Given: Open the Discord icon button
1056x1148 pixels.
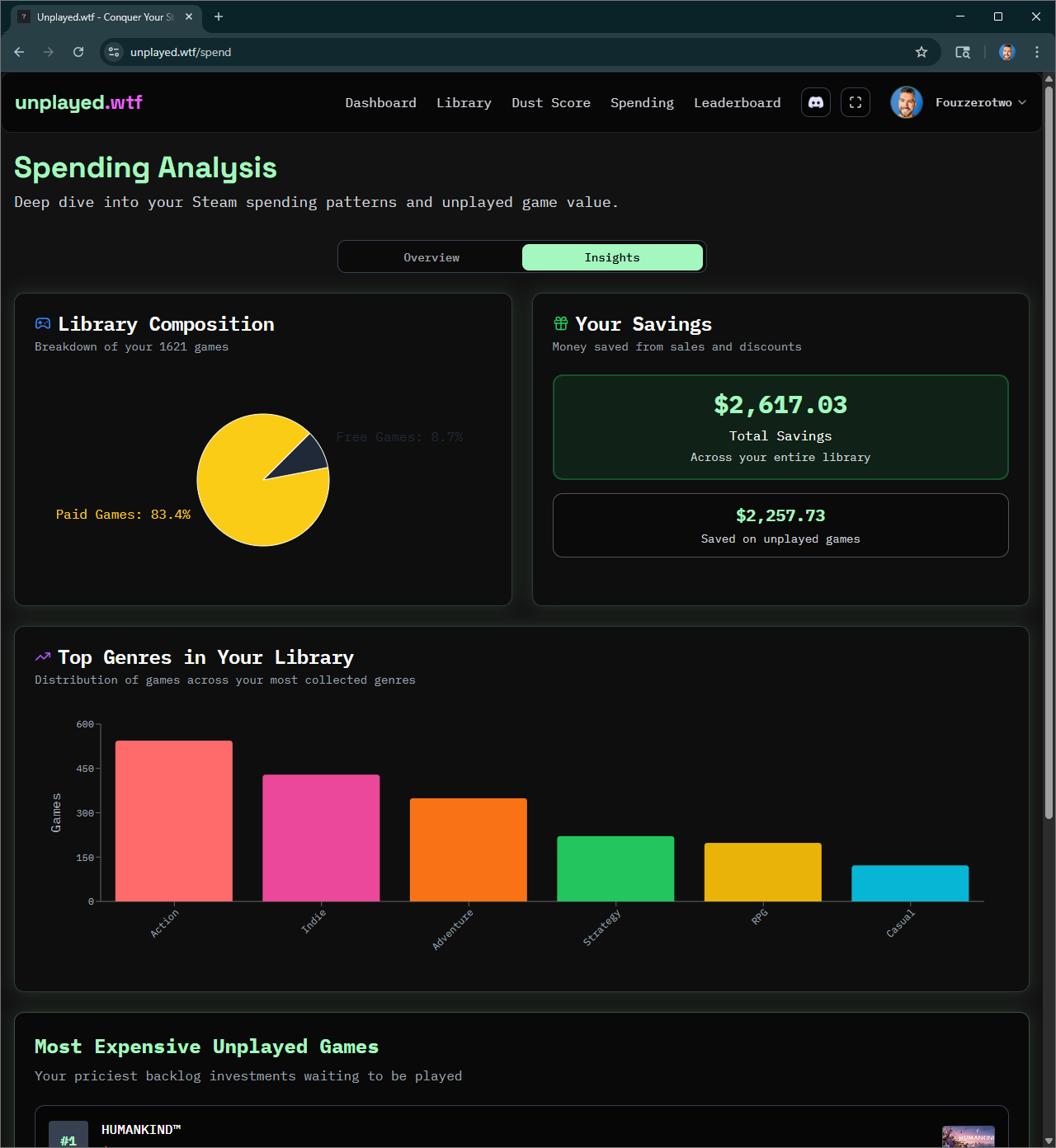Looking at the screenshot, I should click(x=816, y=102).
